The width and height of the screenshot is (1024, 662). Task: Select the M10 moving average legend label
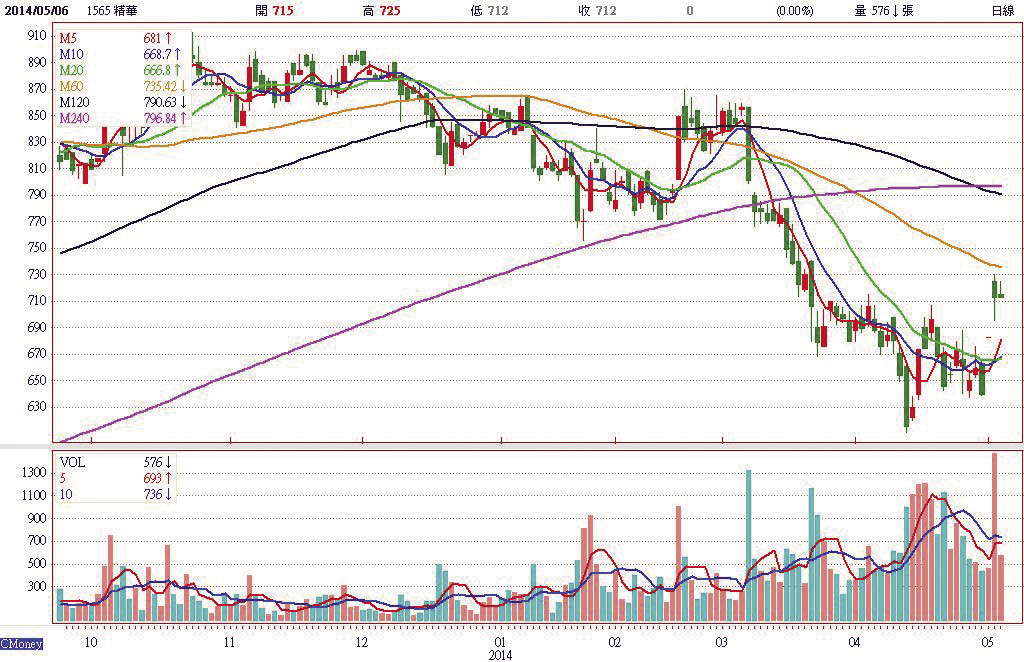[71, 53]
